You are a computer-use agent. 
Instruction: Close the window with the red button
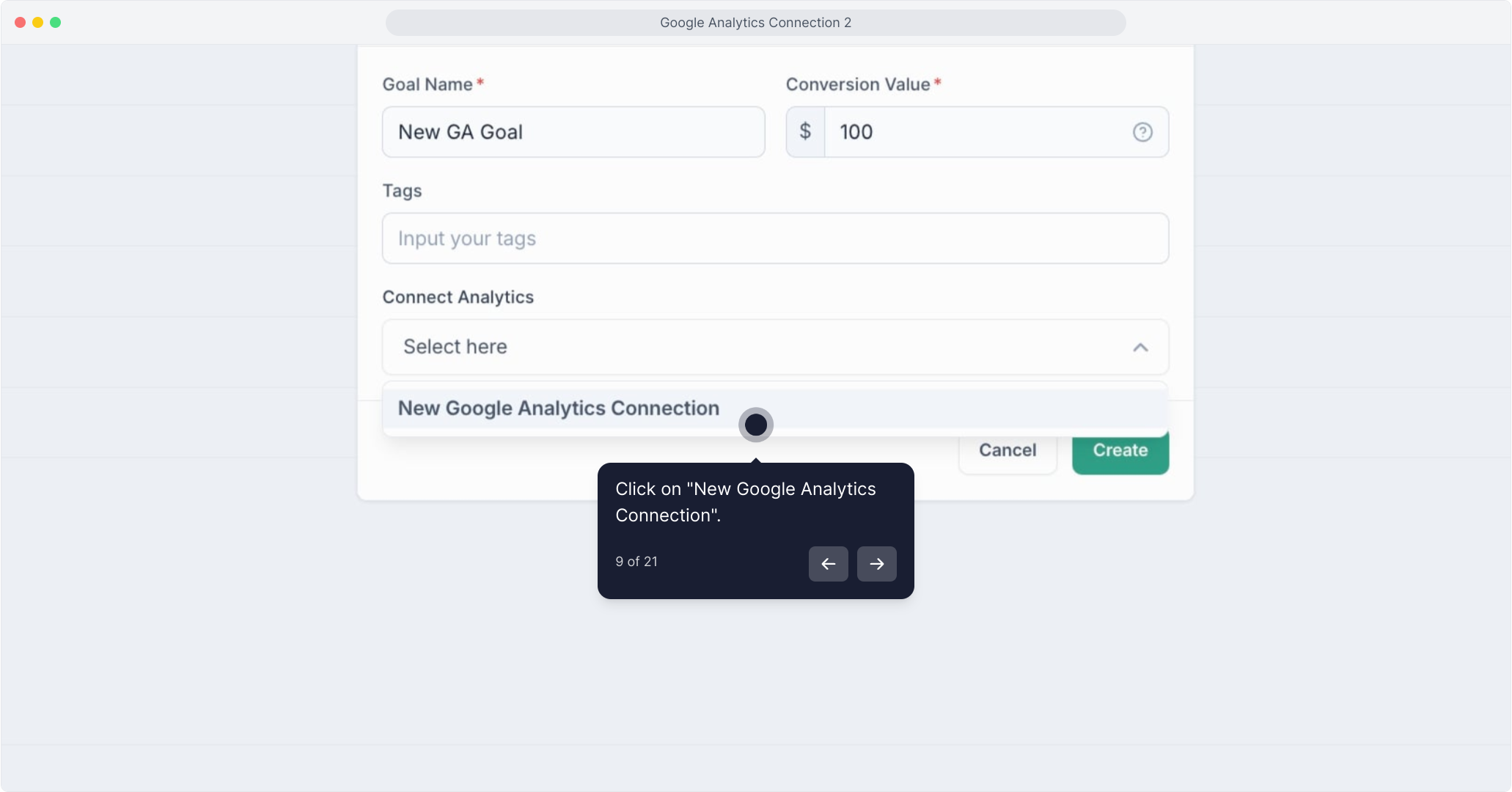(21, 23)
